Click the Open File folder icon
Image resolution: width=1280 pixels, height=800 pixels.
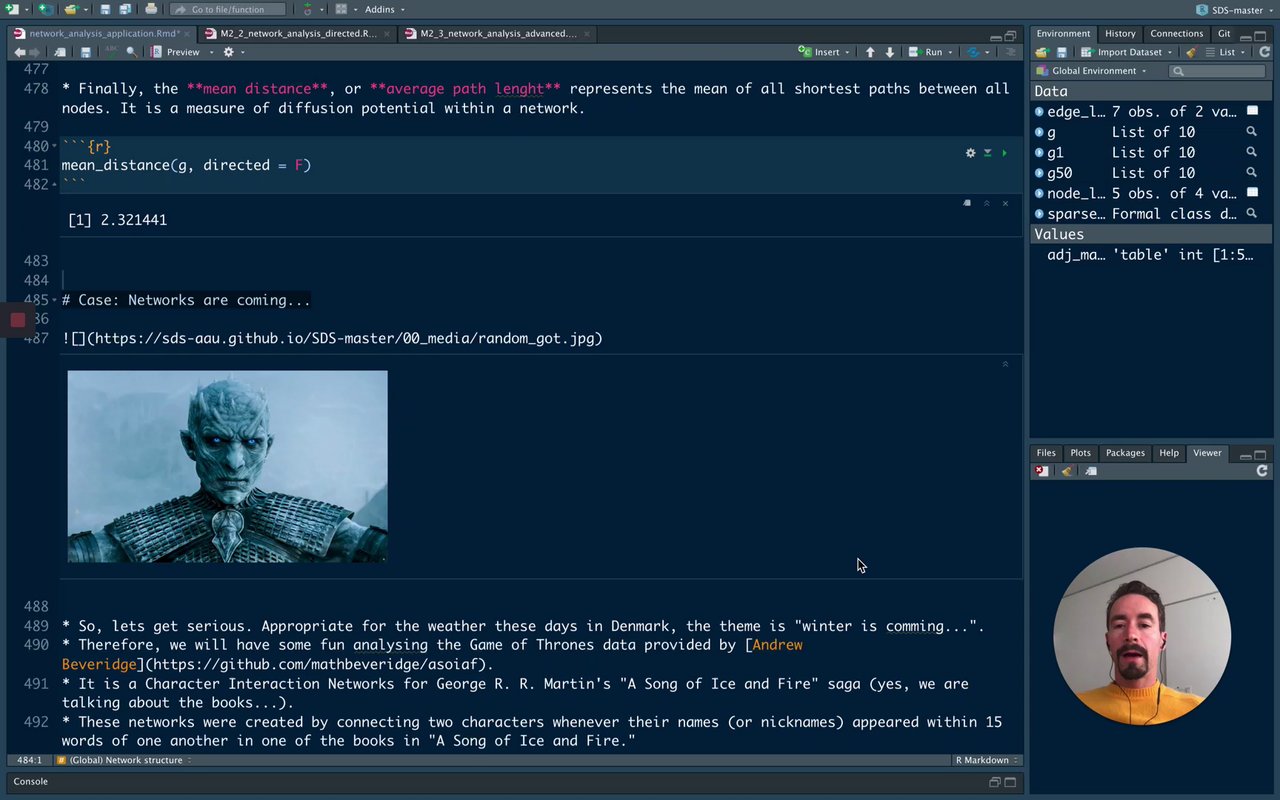click(x=70, y=9)
